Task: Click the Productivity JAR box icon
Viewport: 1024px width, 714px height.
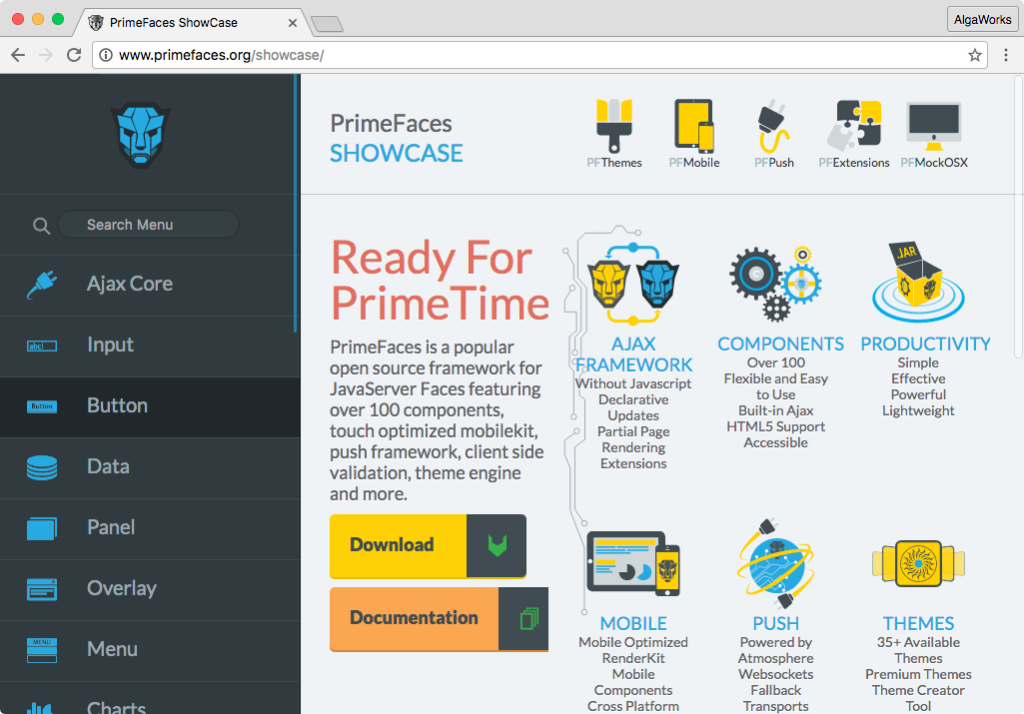Action: 918,282
